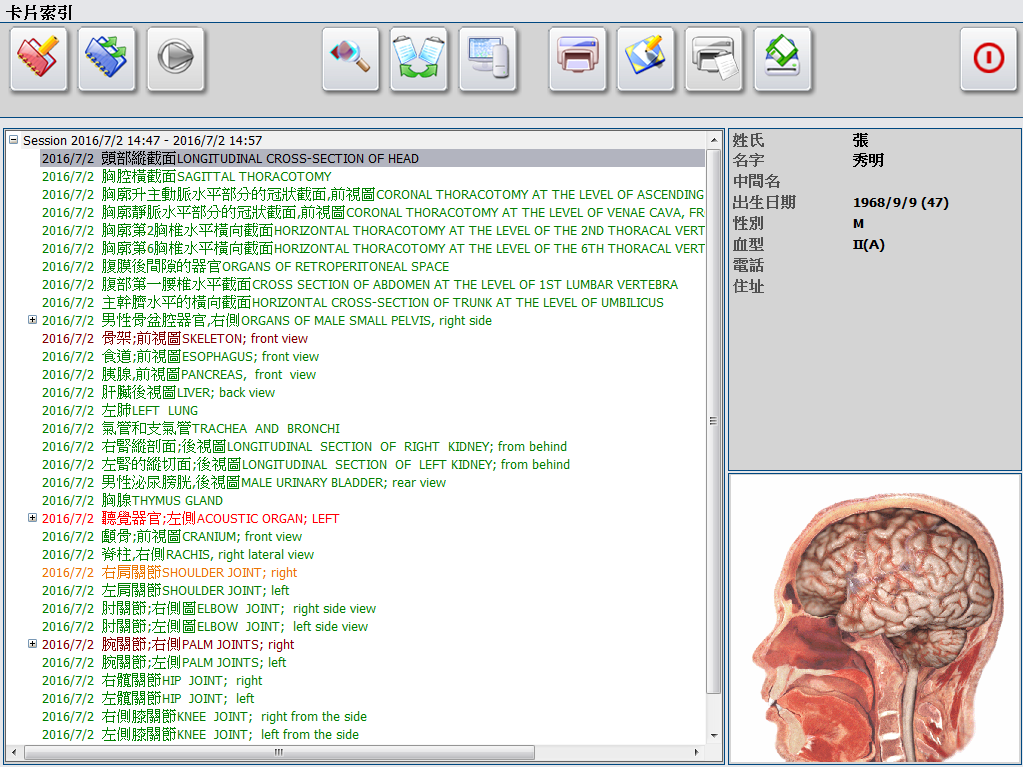Click the red card file edit icon
Image resolution: width=1023 pixels, height=767 pixels.
click(40, 59)
